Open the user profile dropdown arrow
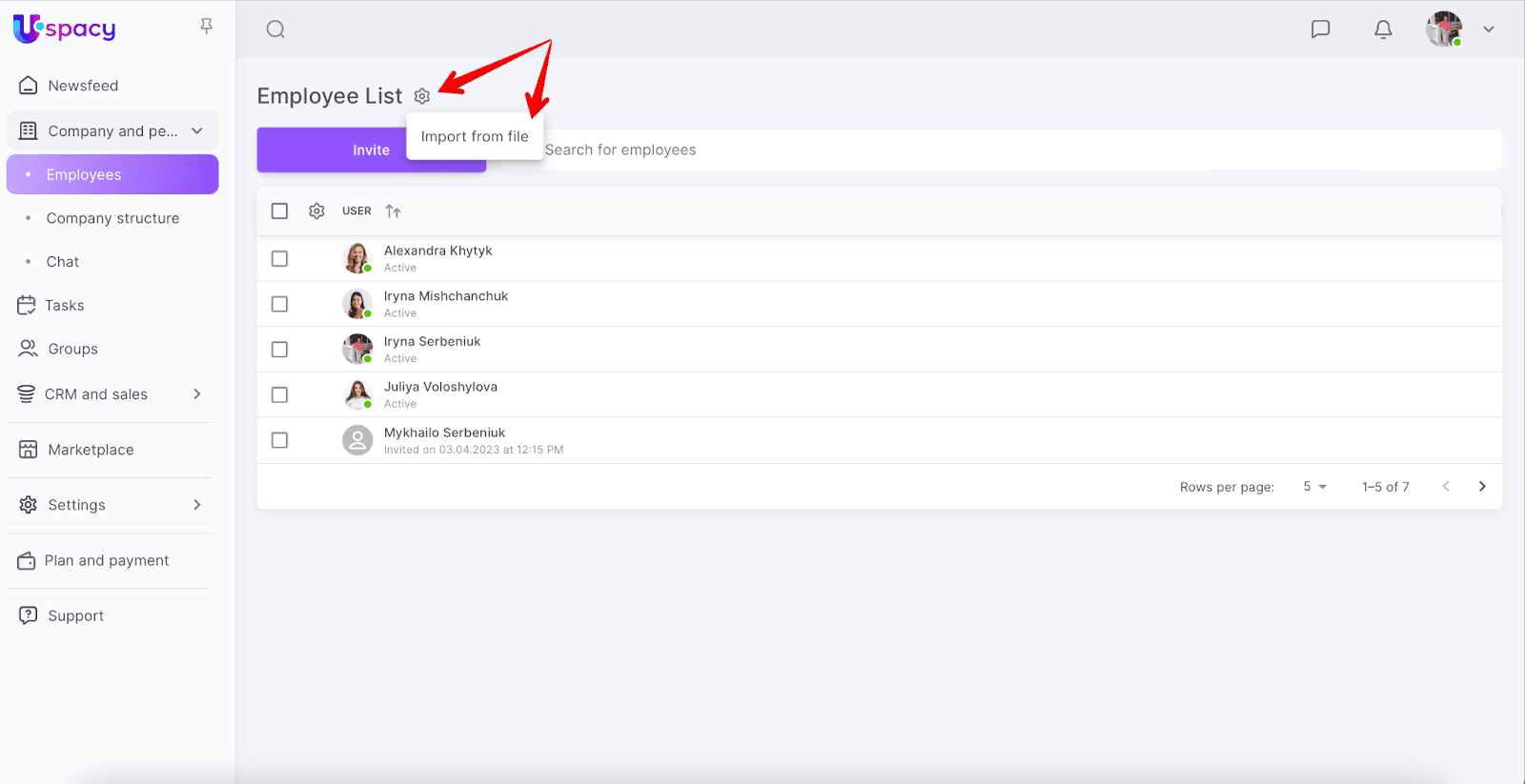This screenshot has height=784, width=1525. point(1488,30)
